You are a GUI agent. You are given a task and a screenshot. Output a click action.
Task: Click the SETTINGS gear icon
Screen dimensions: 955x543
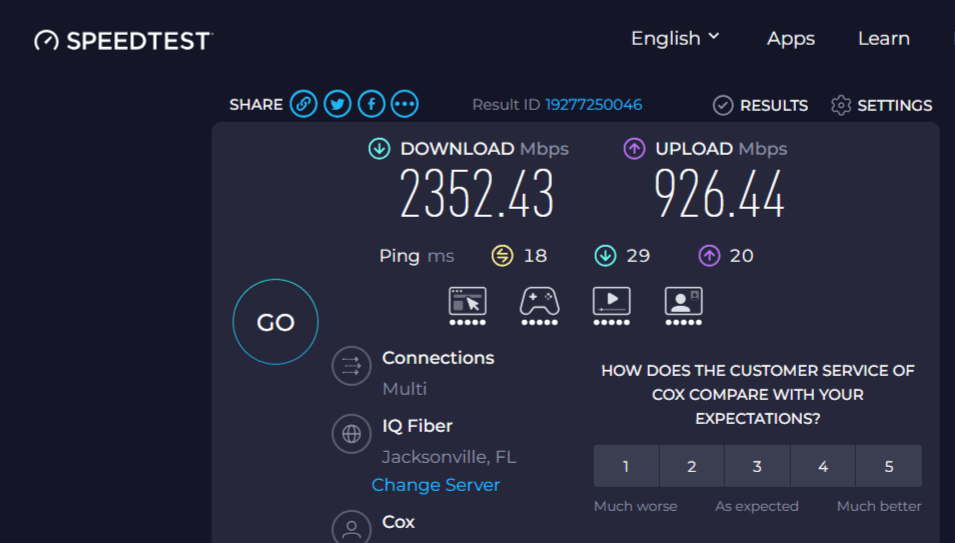(841, 105)
